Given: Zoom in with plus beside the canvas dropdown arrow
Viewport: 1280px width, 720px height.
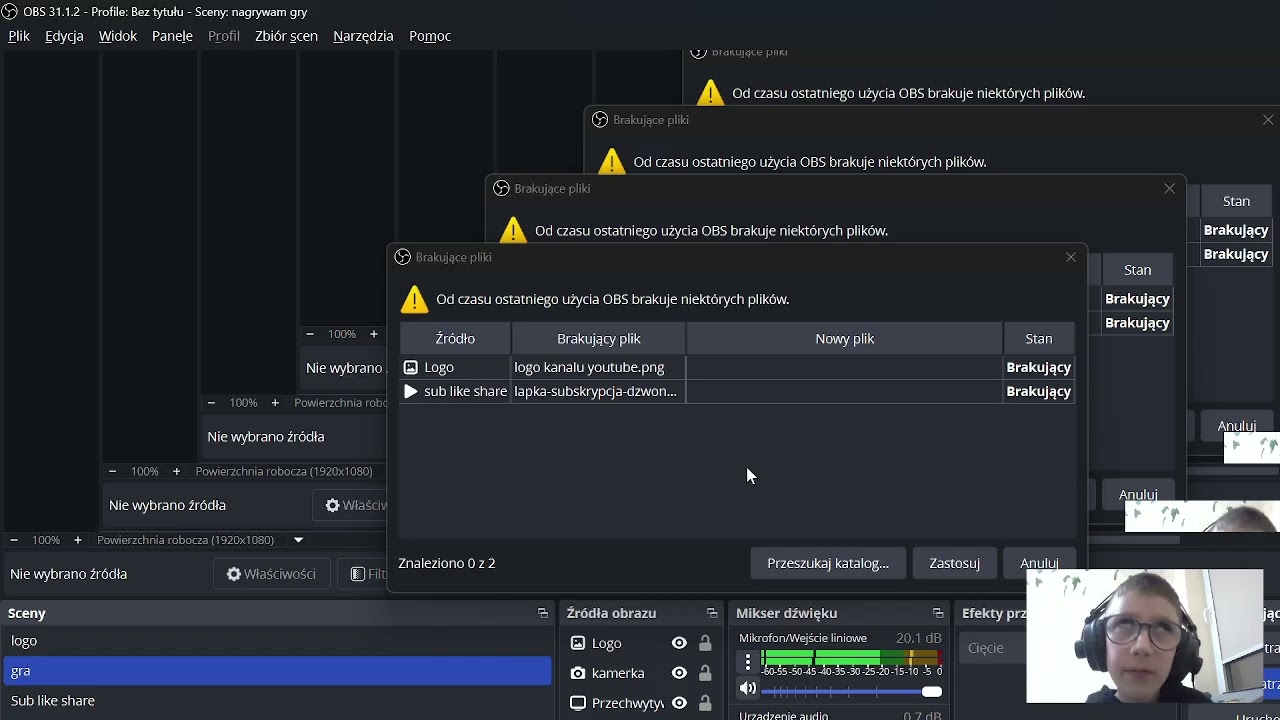Looking at the screenshot, I should tap(78, 540).
